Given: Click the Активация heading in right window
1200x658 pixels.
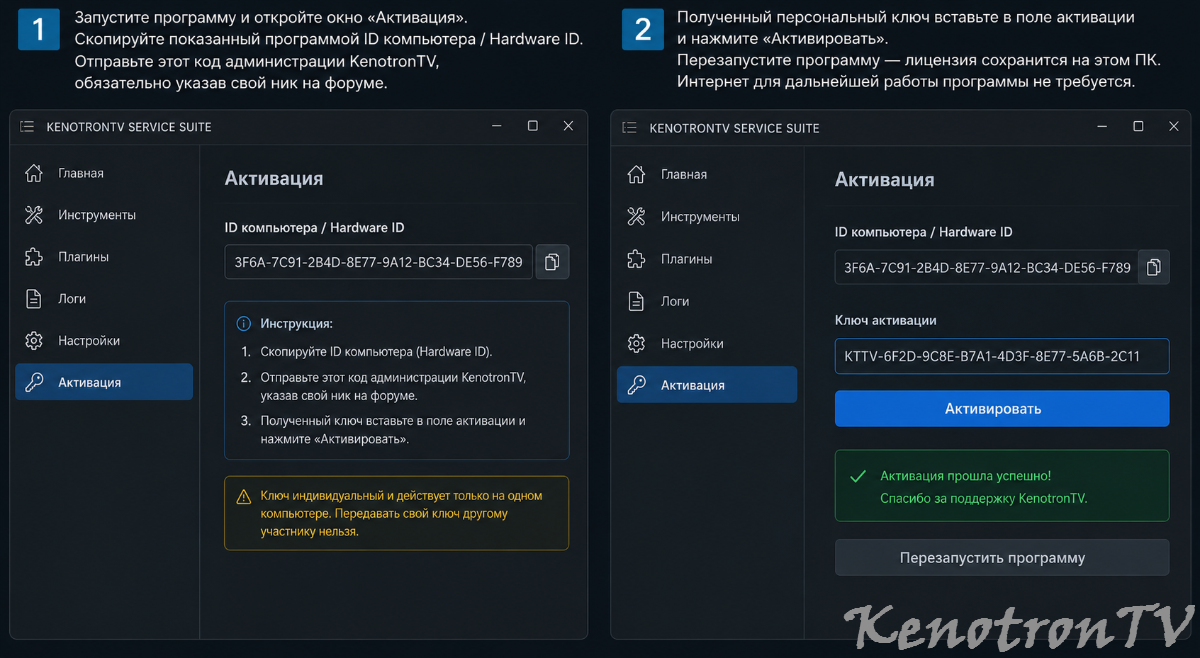Looking at the screenshot, I should tap(885, 180).
